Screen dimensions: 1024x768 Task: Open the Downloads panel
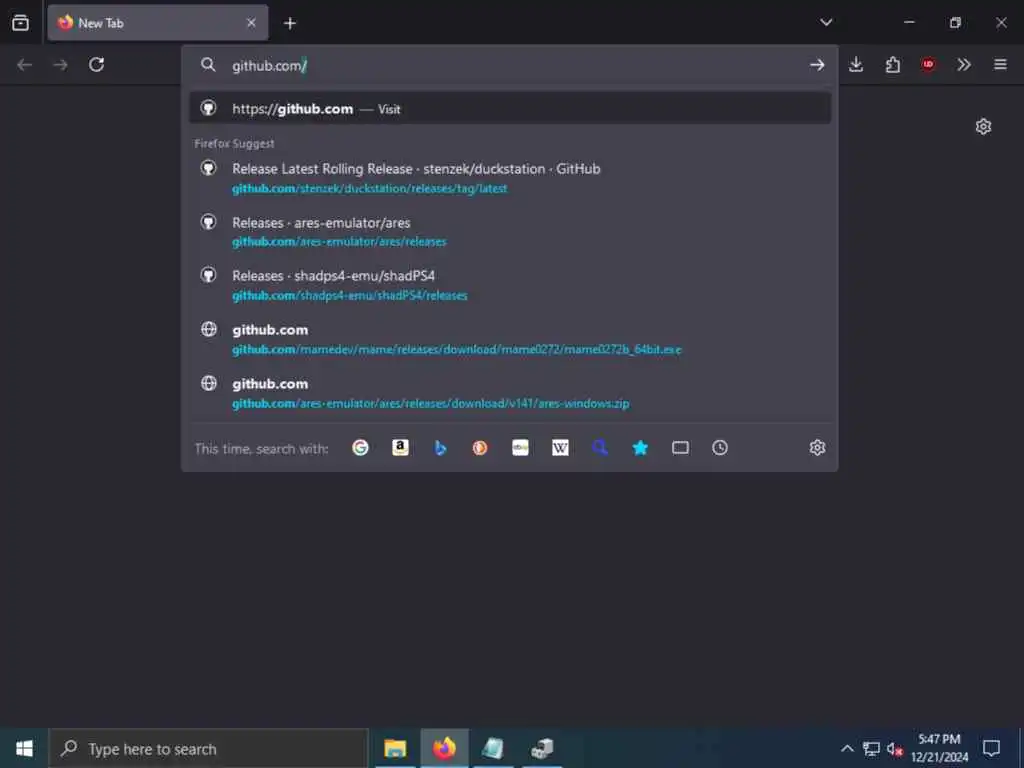[x=856, y=65]
